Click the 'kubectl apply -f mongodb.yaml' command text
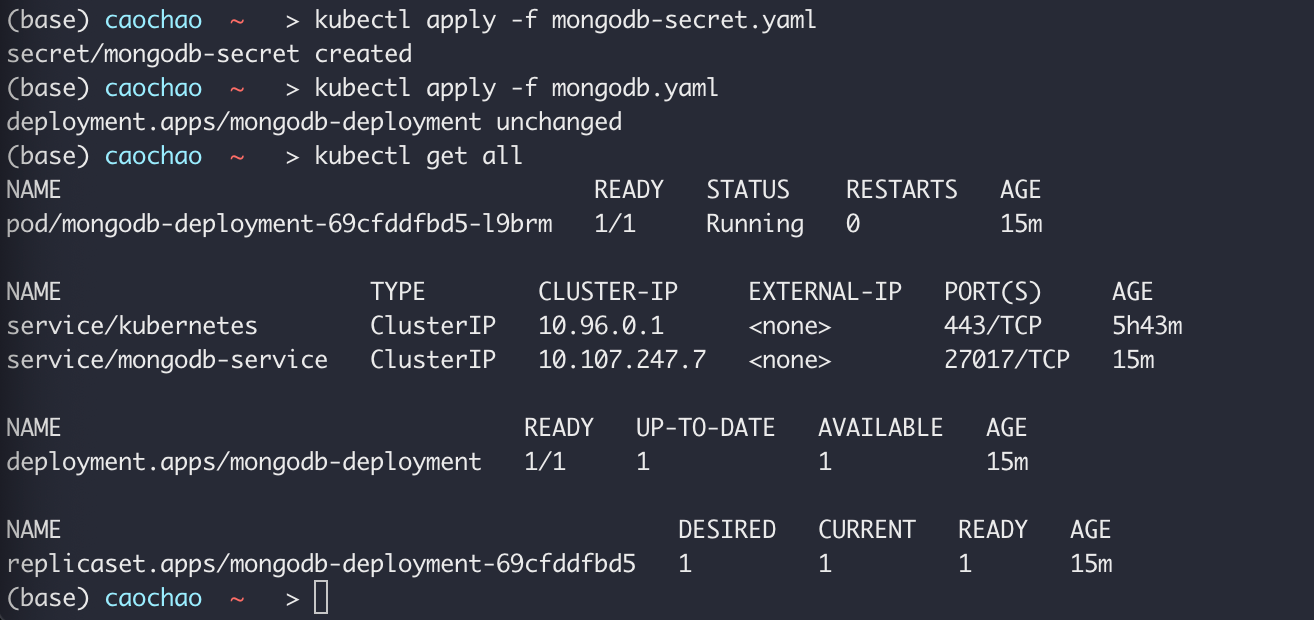Viewport: 1314px width, 620px height. coord(516,88)
